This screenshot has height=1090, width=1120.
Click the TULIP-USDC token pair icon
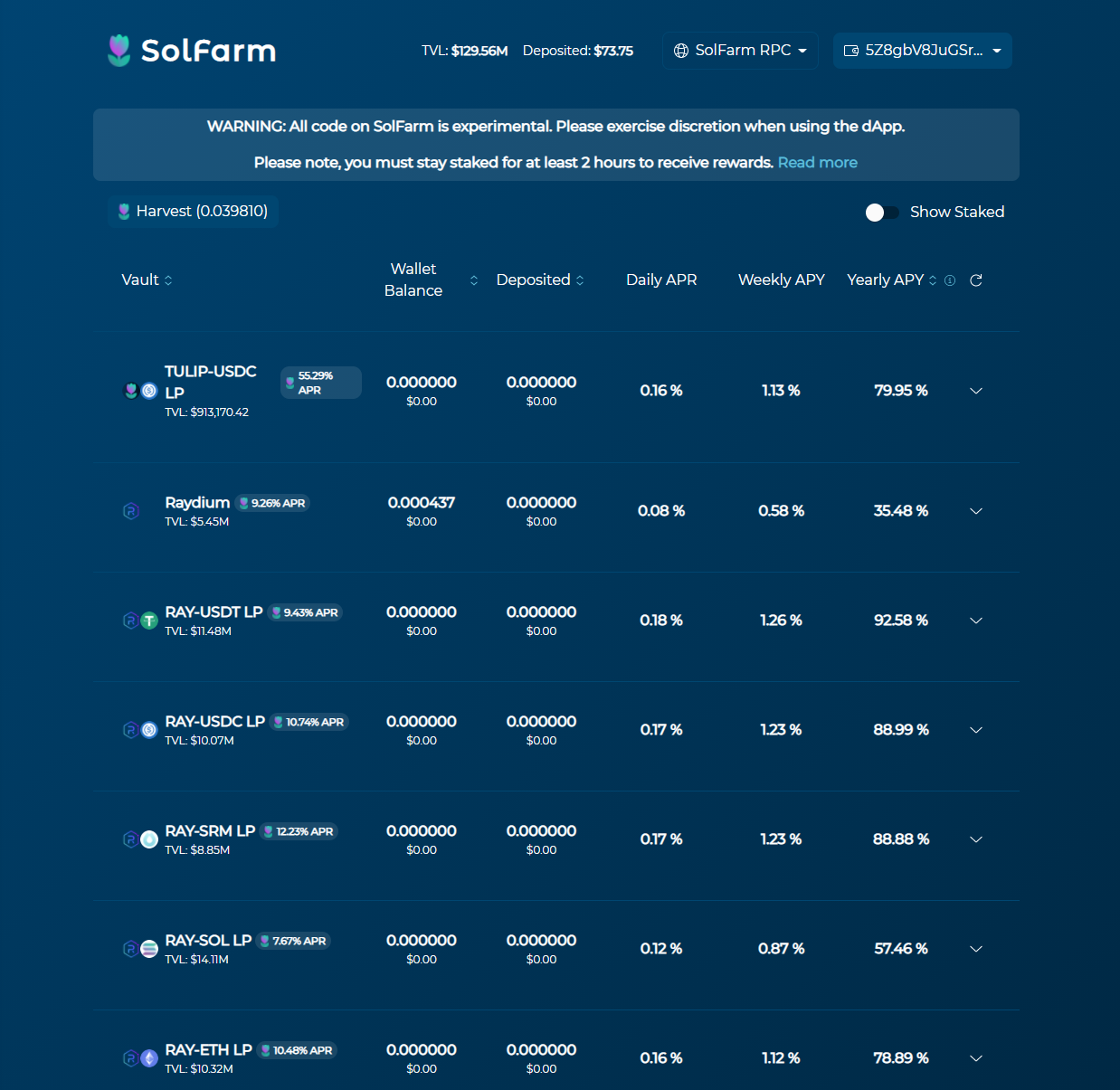tap(140, 391)
